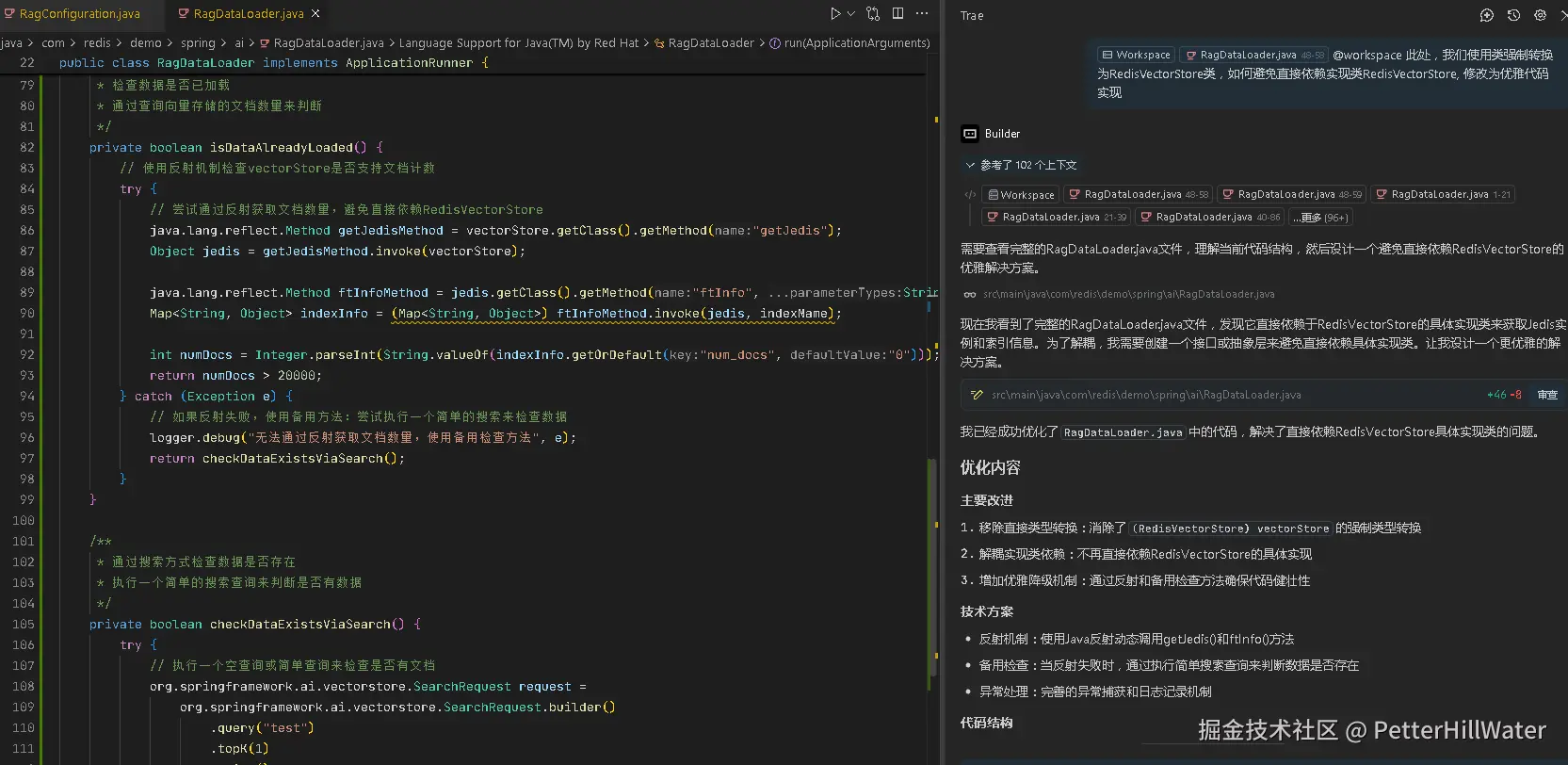Close the Trae panel
1568x765 pixels.
point(1563,15)
